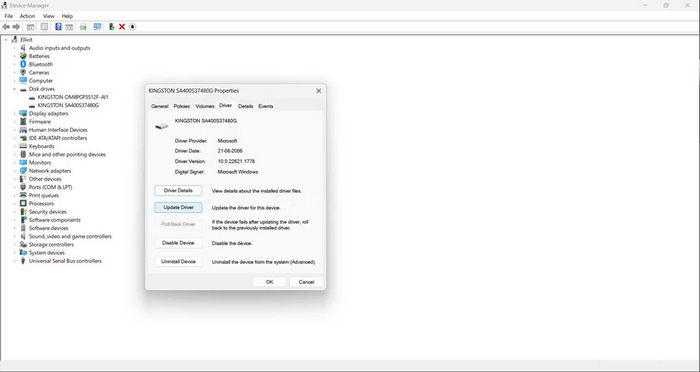Switch to the Policies tab
700x372 pixels.
[182, 106]
